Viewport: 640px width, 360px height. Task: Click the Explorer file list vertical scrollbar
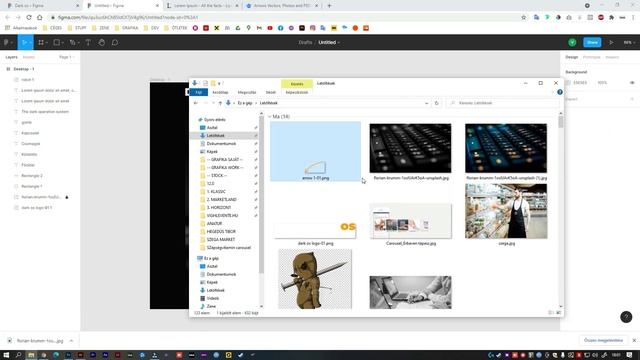point(561,122)
